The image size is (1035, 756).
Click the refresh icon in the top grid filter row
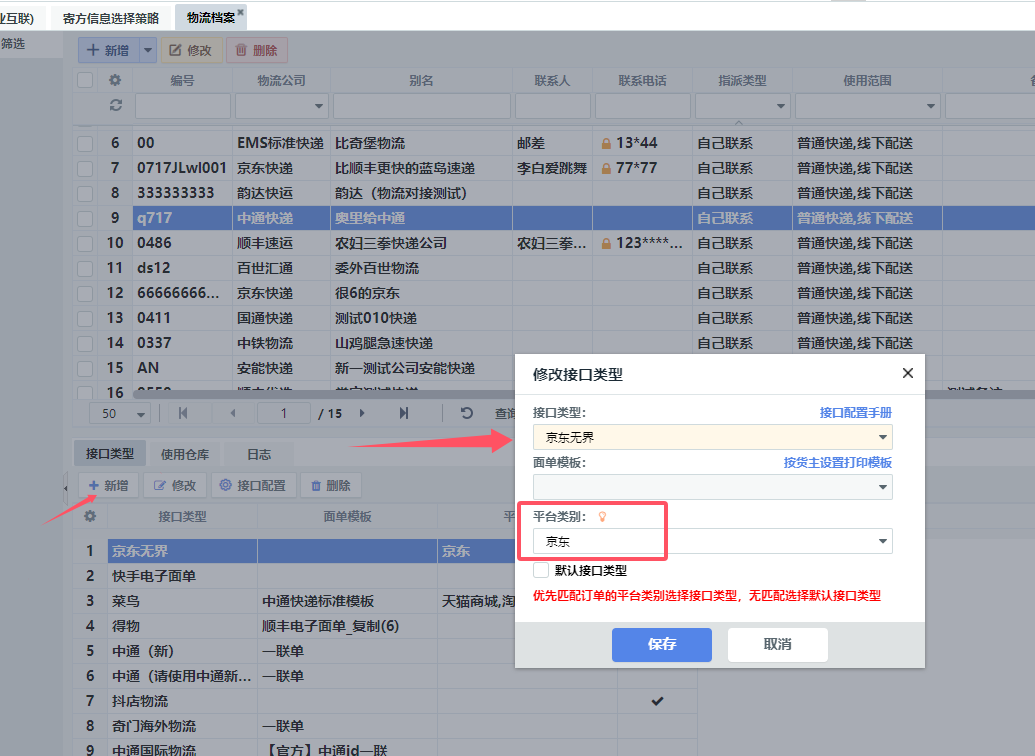click(115, 105)
